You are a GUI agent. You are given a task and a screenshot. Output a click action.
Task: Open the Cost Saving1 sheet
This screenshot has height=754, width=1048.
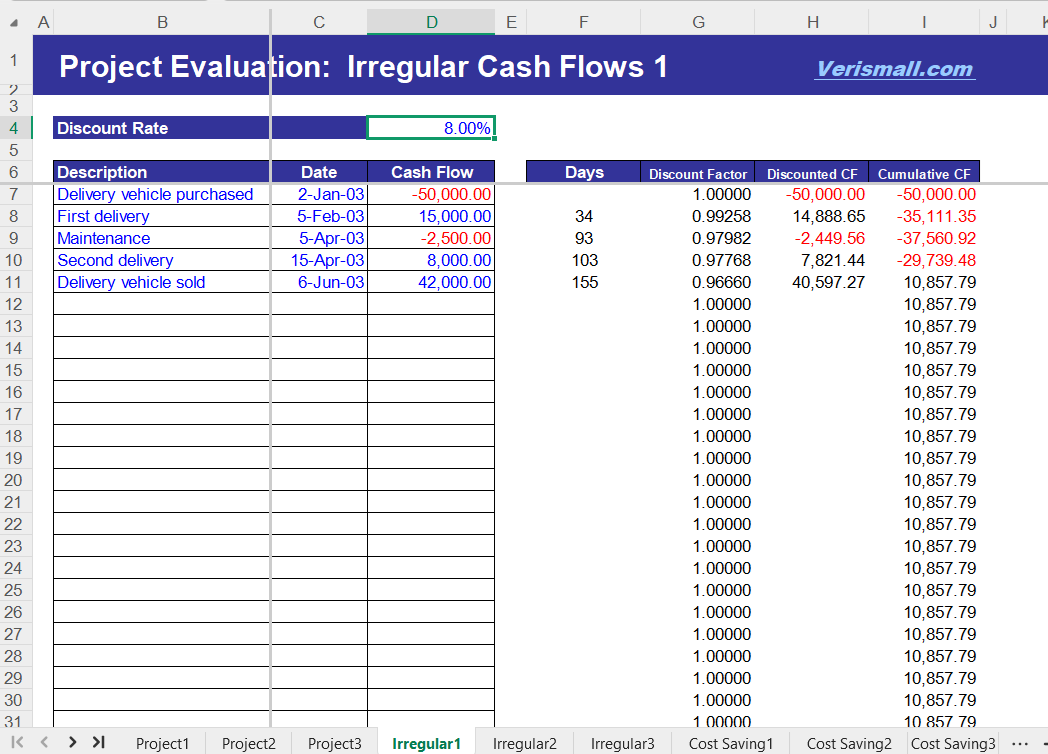[731, 743]
